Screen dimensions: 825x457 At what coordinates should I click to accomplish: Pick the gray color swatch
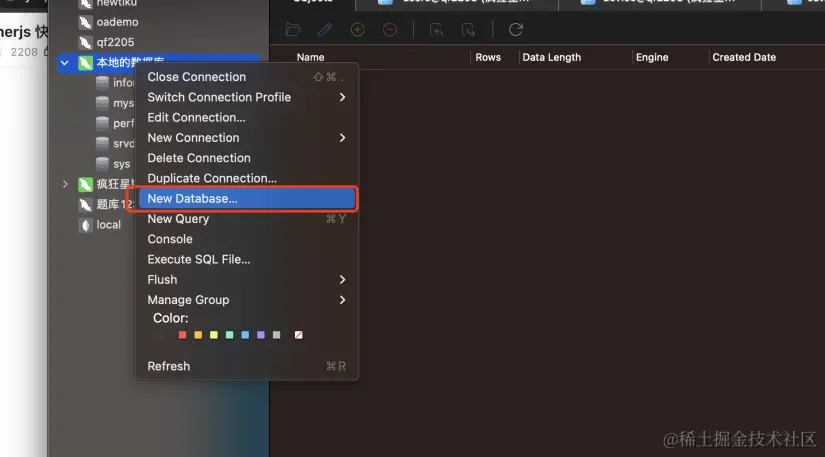277,335
